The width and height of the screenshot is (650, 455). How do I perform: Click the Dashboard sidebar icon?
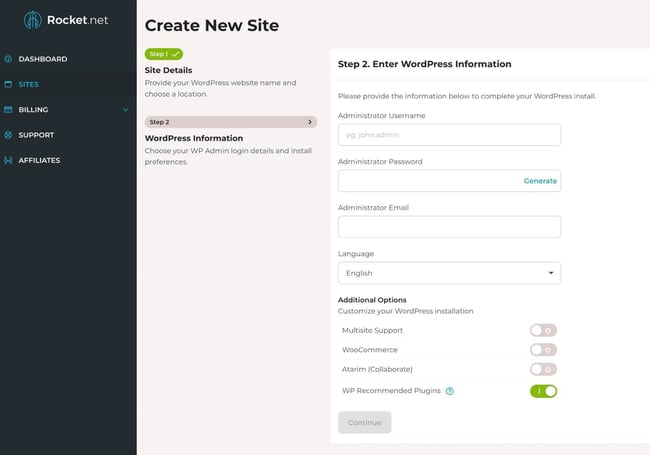click(9, 59)
